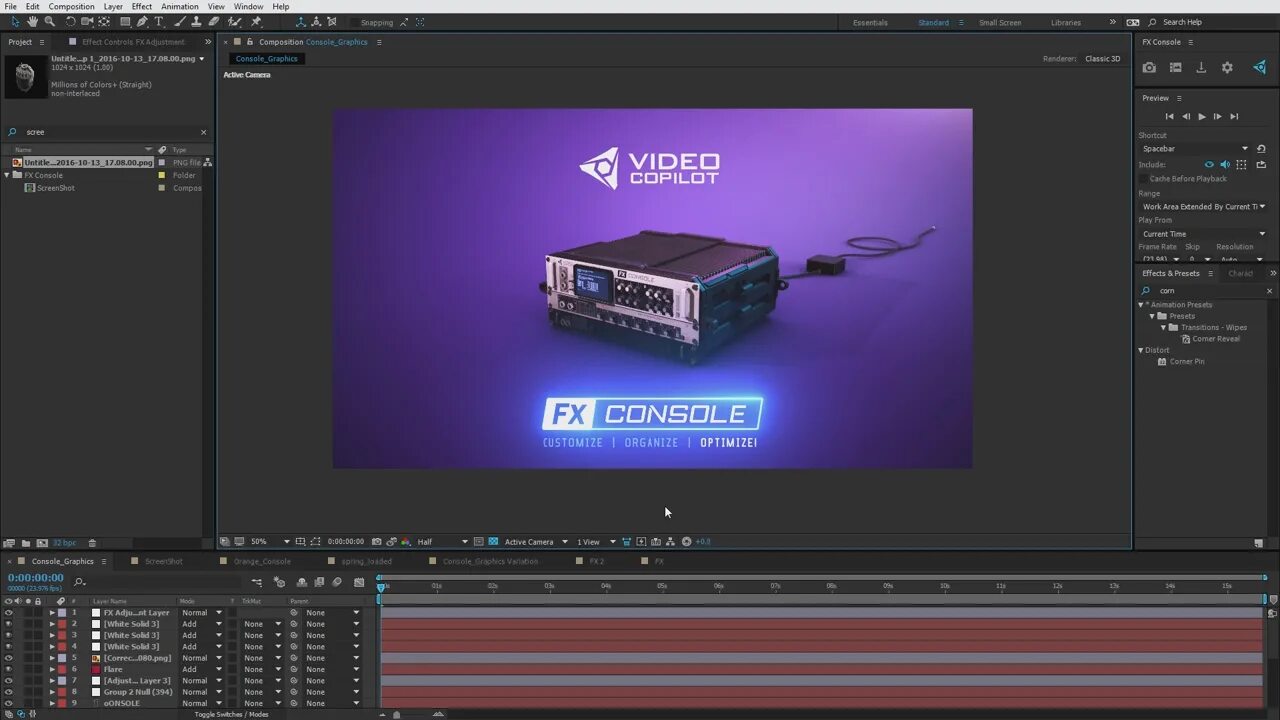Toggle Motion Blur switch in timeline
The width and height of the screenshot is (1280, 720).
tap(337, 582)
